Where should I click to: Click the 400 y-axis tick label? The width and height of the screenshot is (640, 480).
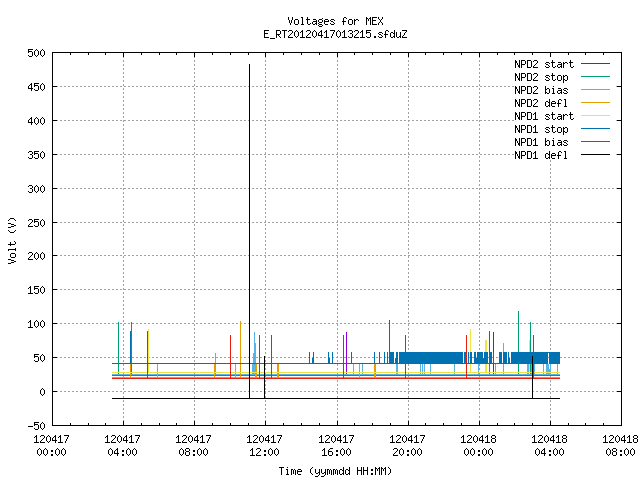36,121
